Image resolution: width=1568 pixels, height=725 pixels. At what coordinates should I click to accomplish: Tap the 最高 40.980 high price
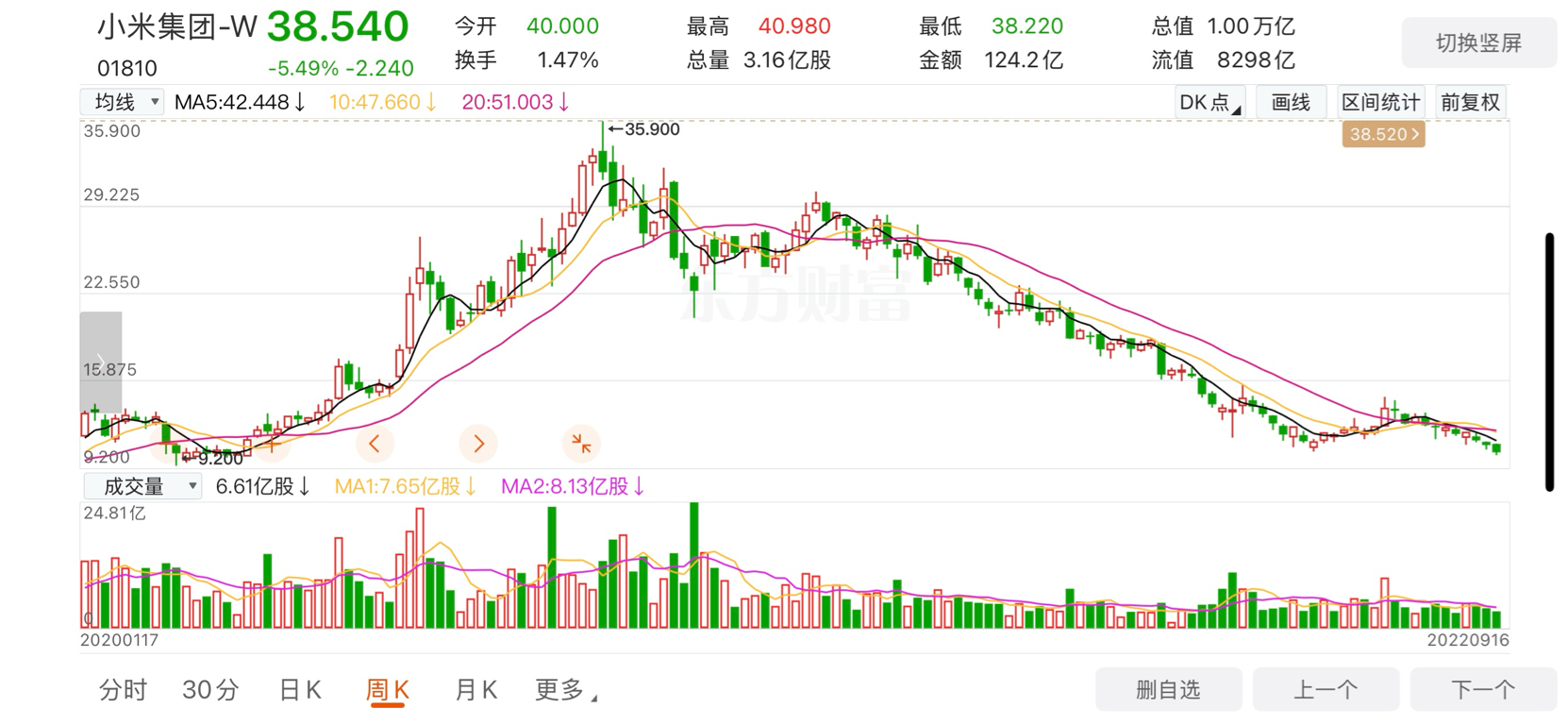coord(759,26)
